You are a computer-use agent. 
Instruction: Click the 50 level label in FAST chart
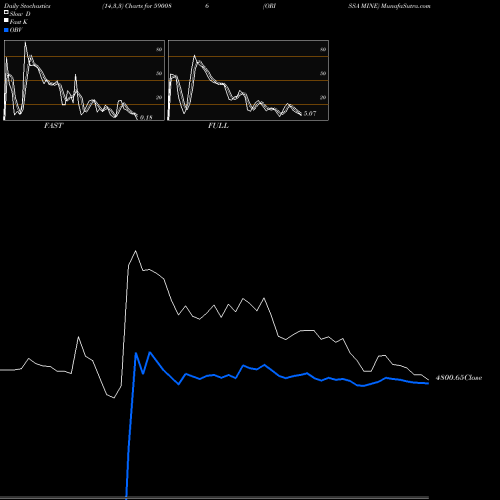[159, 73]
